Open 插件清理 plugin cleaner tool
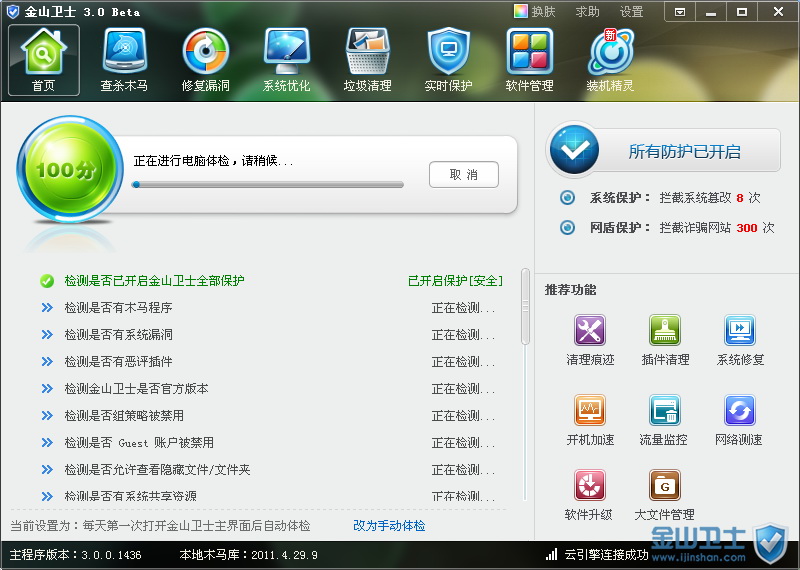Image resolution: width=800 pixels, height=570 pixels. point(665,340)
